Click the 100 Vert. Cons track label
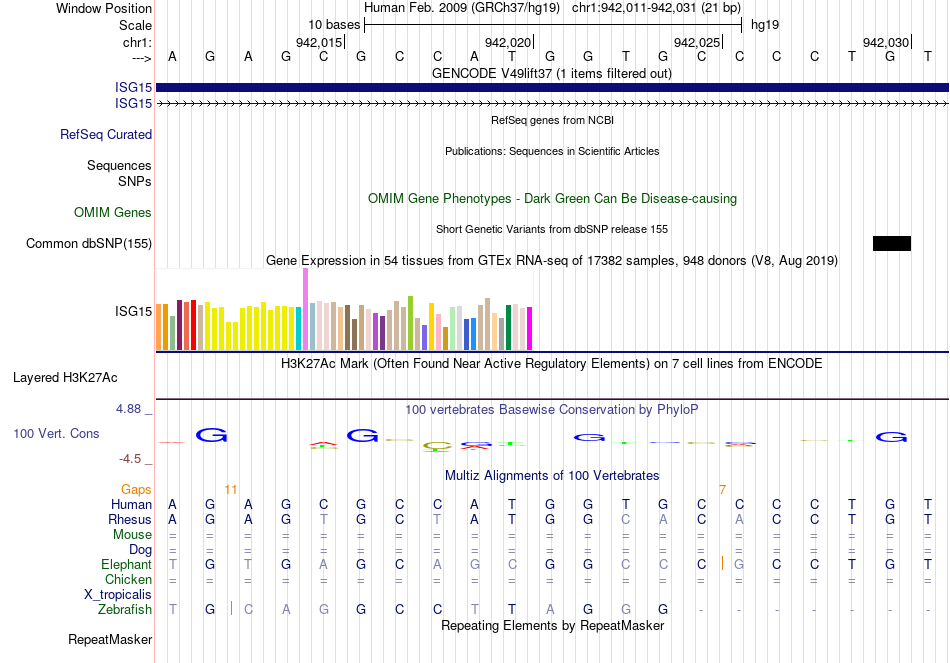950x663 pixels. (x=56, y=433)
